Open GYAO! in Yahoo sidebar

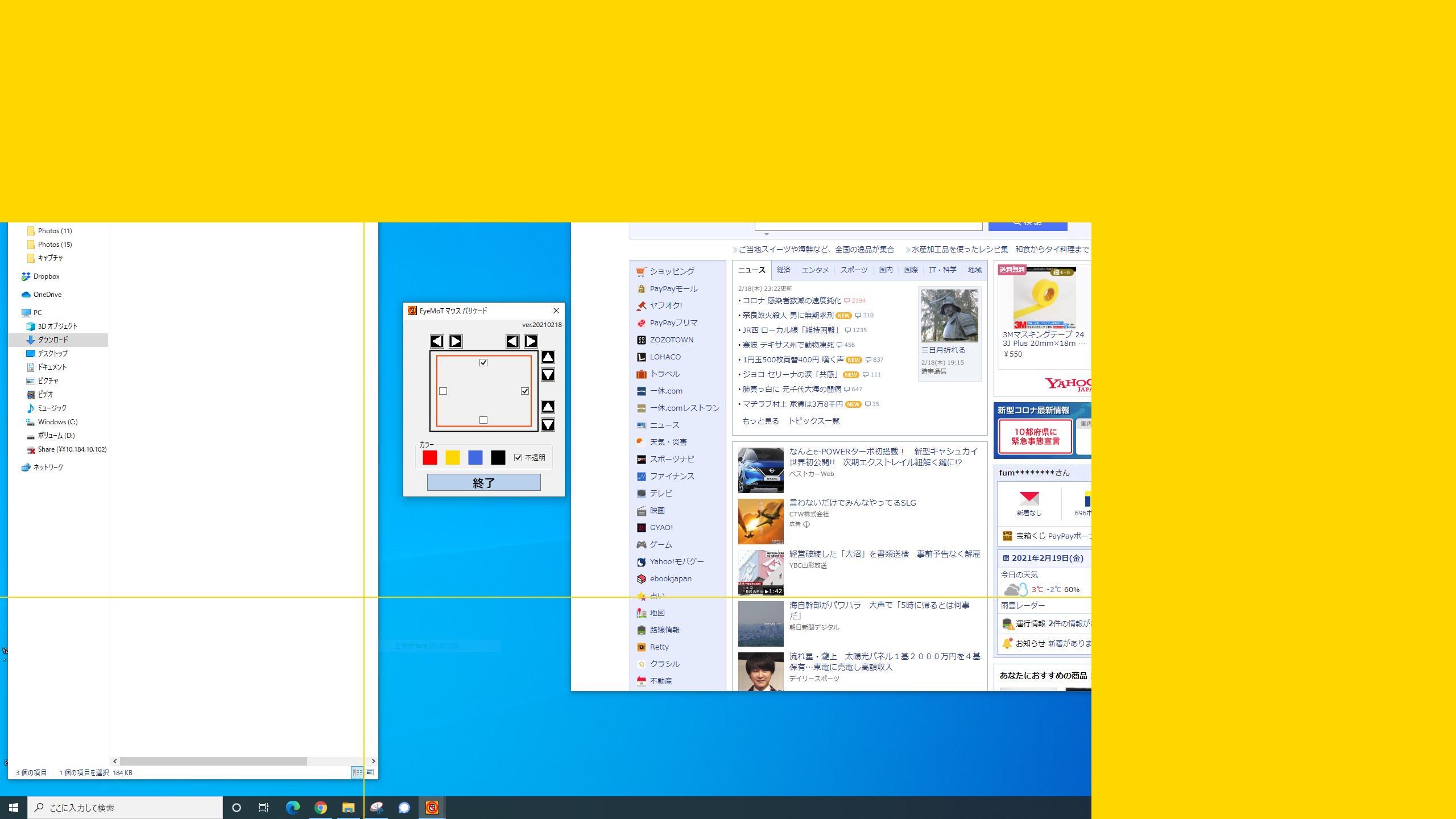click(661, 527)
